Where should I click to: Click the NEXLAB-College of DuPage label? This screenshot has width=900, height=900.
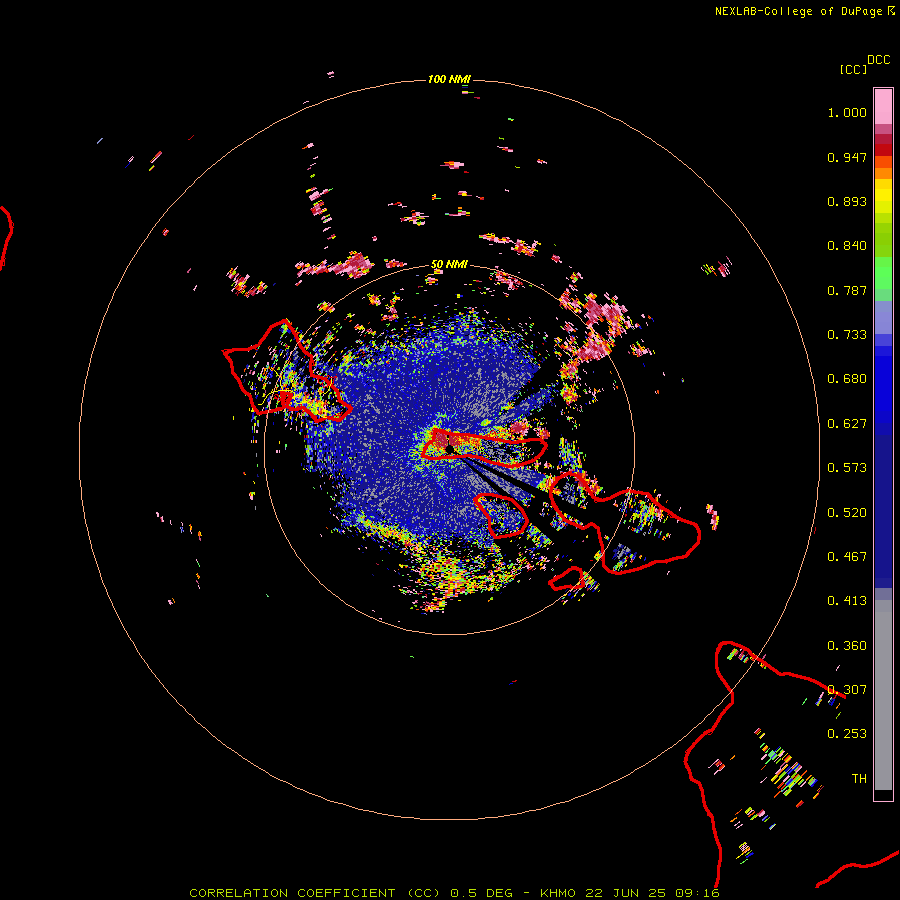(805, 11)
